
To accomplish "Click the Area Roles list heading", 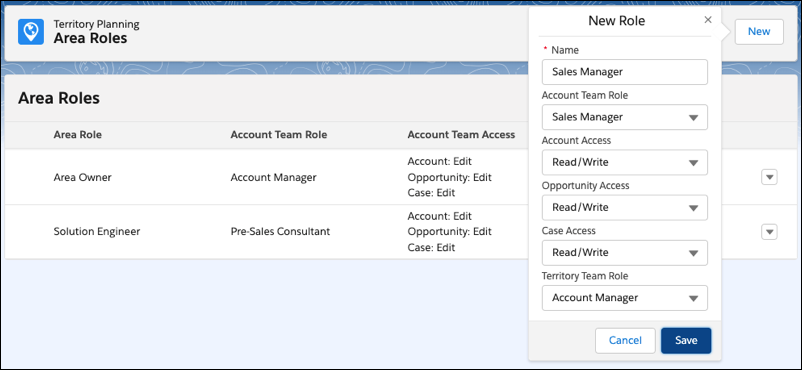I will coord(59,98).
